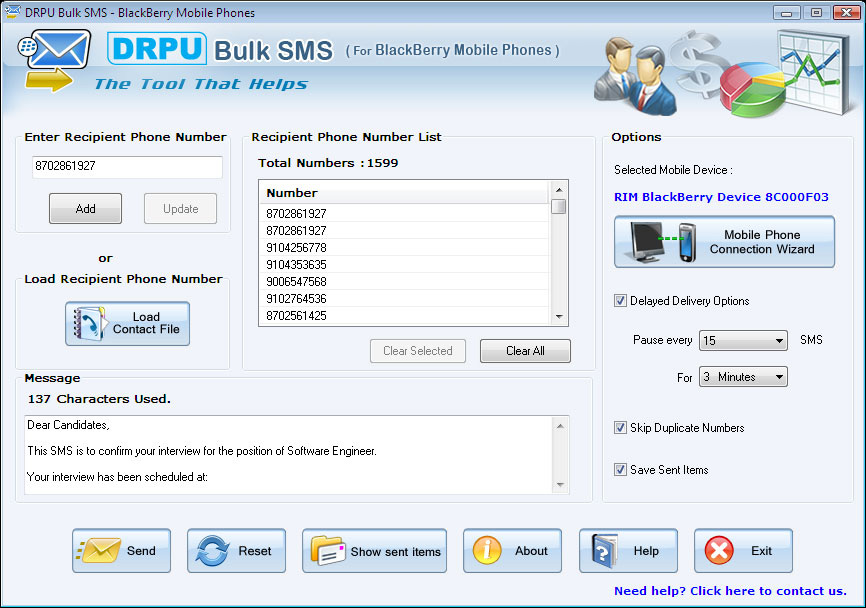Clear All recipient numbers
This screenshot has width=866, height=608.
coord(525,351)
